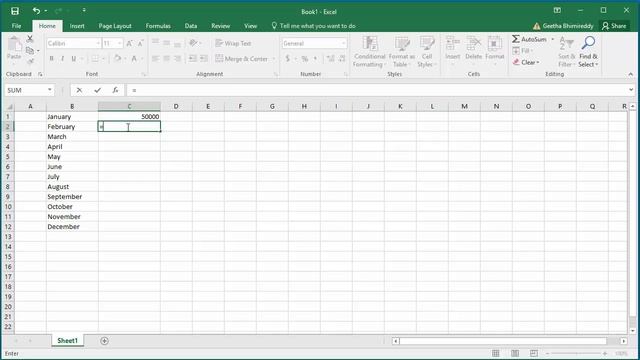Click the Increase Decimal icon
Viewport: 640px width, 360px height.
pos(331,59)
